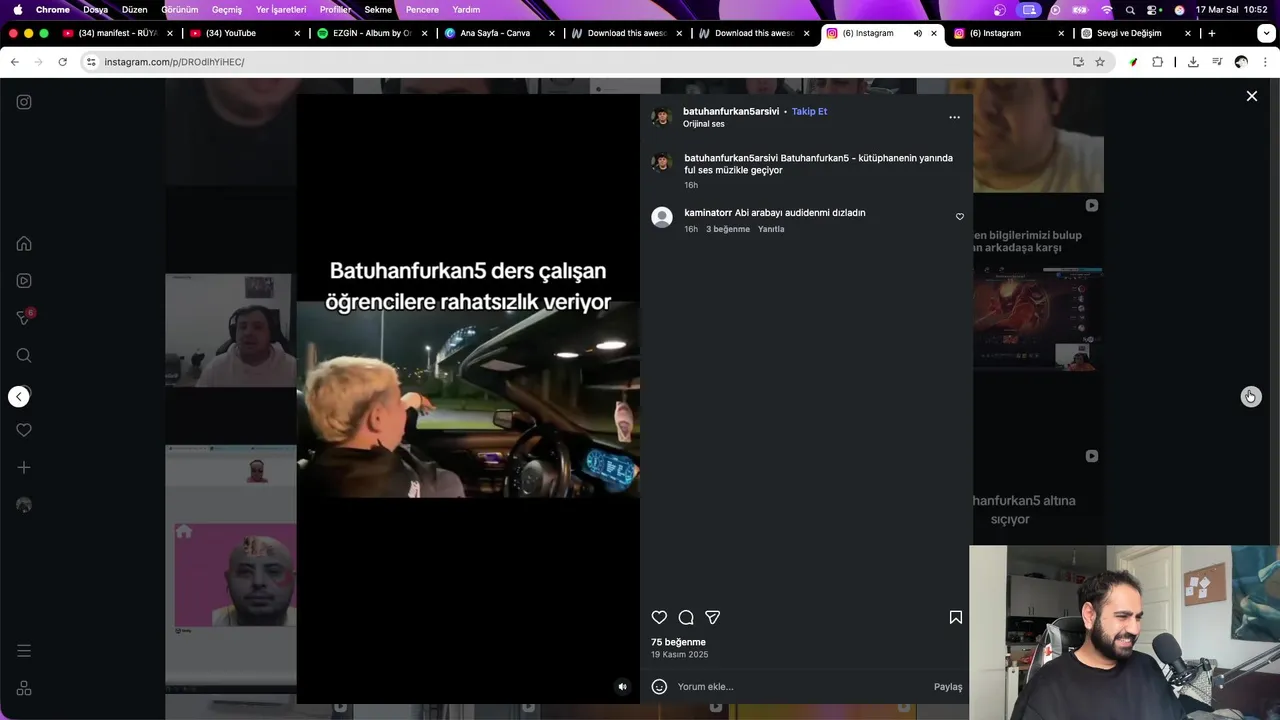Viewport: 1280px width, 720px height.
Task: Click Yanıtla on kaminatorr's comment
Action: point(771,229)
